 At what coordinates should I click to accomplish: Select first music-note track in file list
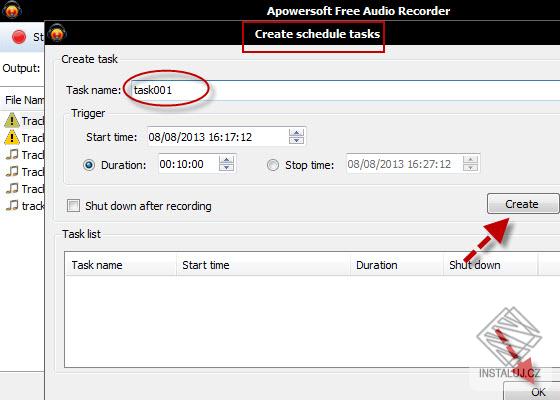[24, 155]
